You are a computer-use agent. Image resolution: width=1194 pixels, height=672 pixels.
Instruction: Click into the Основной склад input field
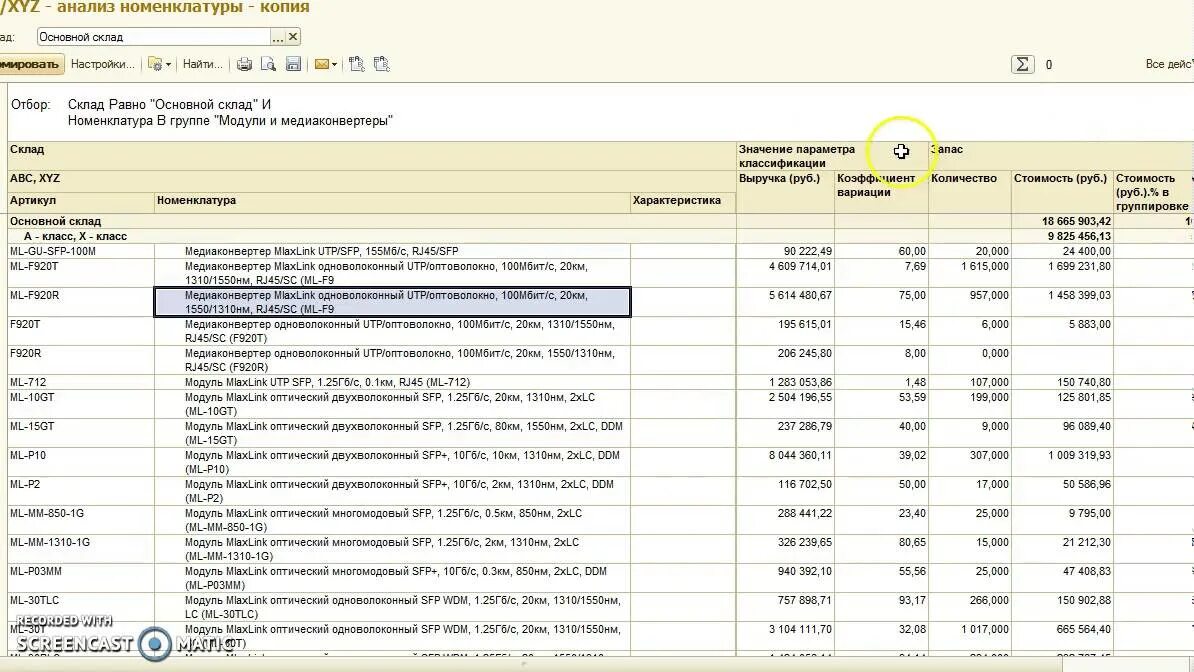(x=153, y=37)
